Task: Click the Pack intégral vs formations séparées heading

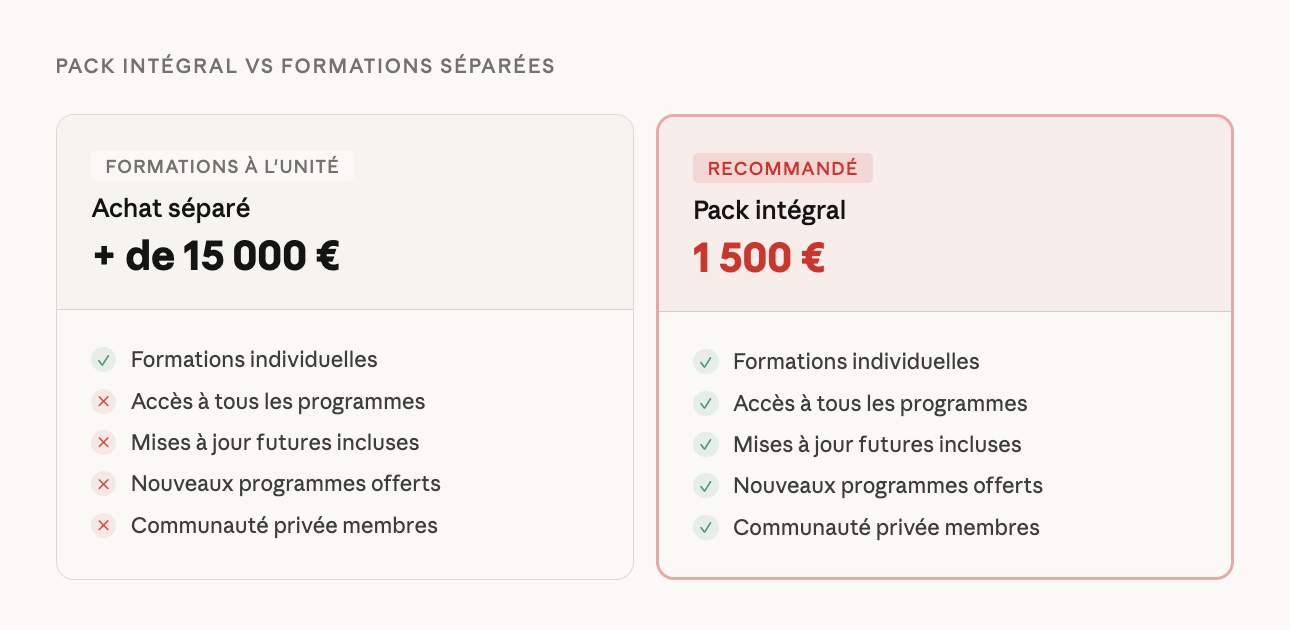Action: click(305, 66)
